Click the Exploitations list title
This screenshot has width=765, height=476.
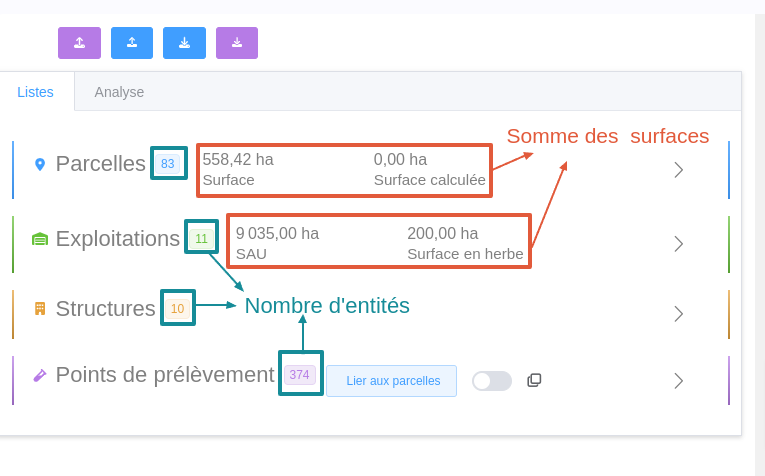tap(117, 239)
